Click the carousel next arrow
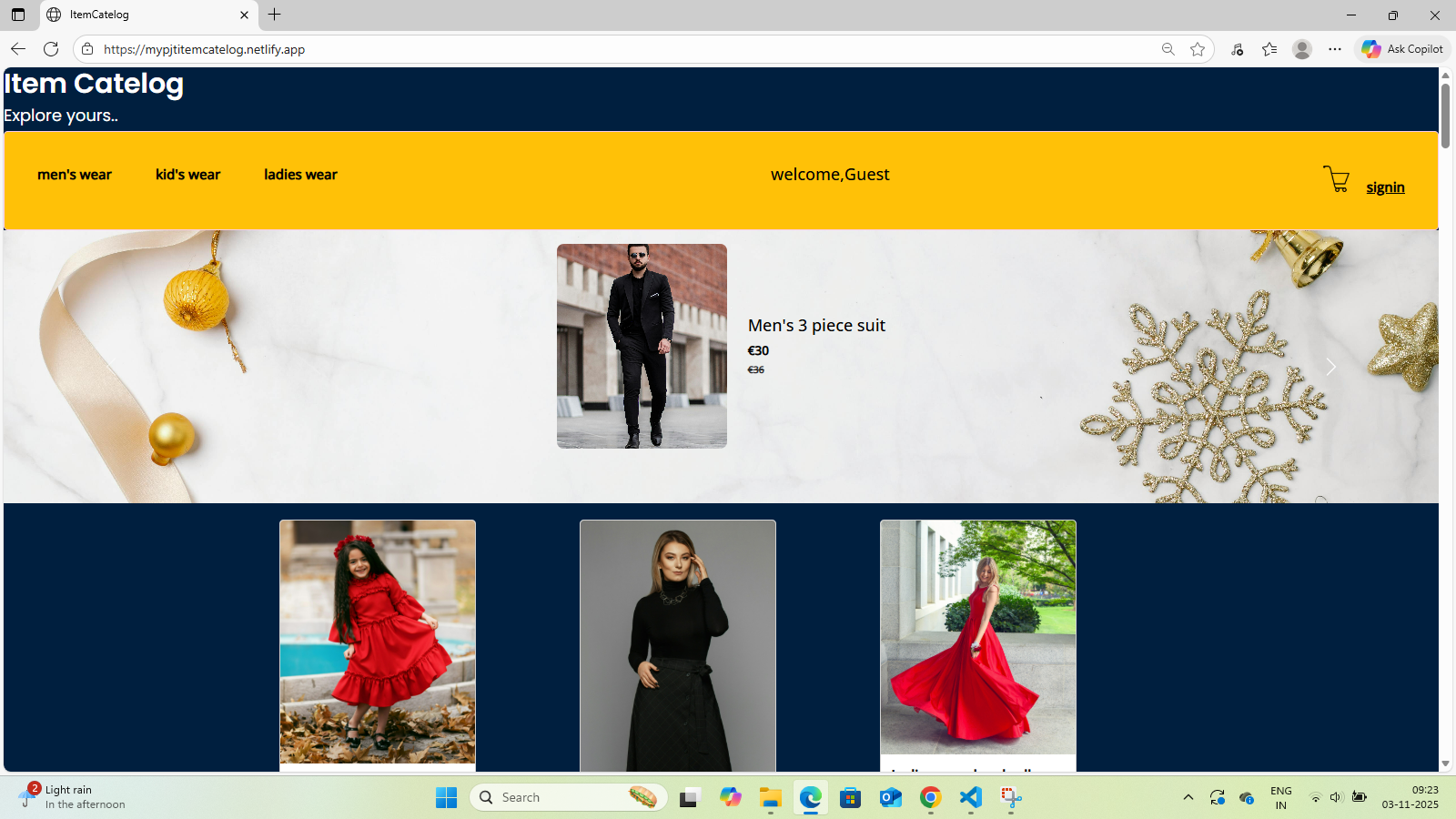This screenshot has height=819, width=1456. point(1330,366)
